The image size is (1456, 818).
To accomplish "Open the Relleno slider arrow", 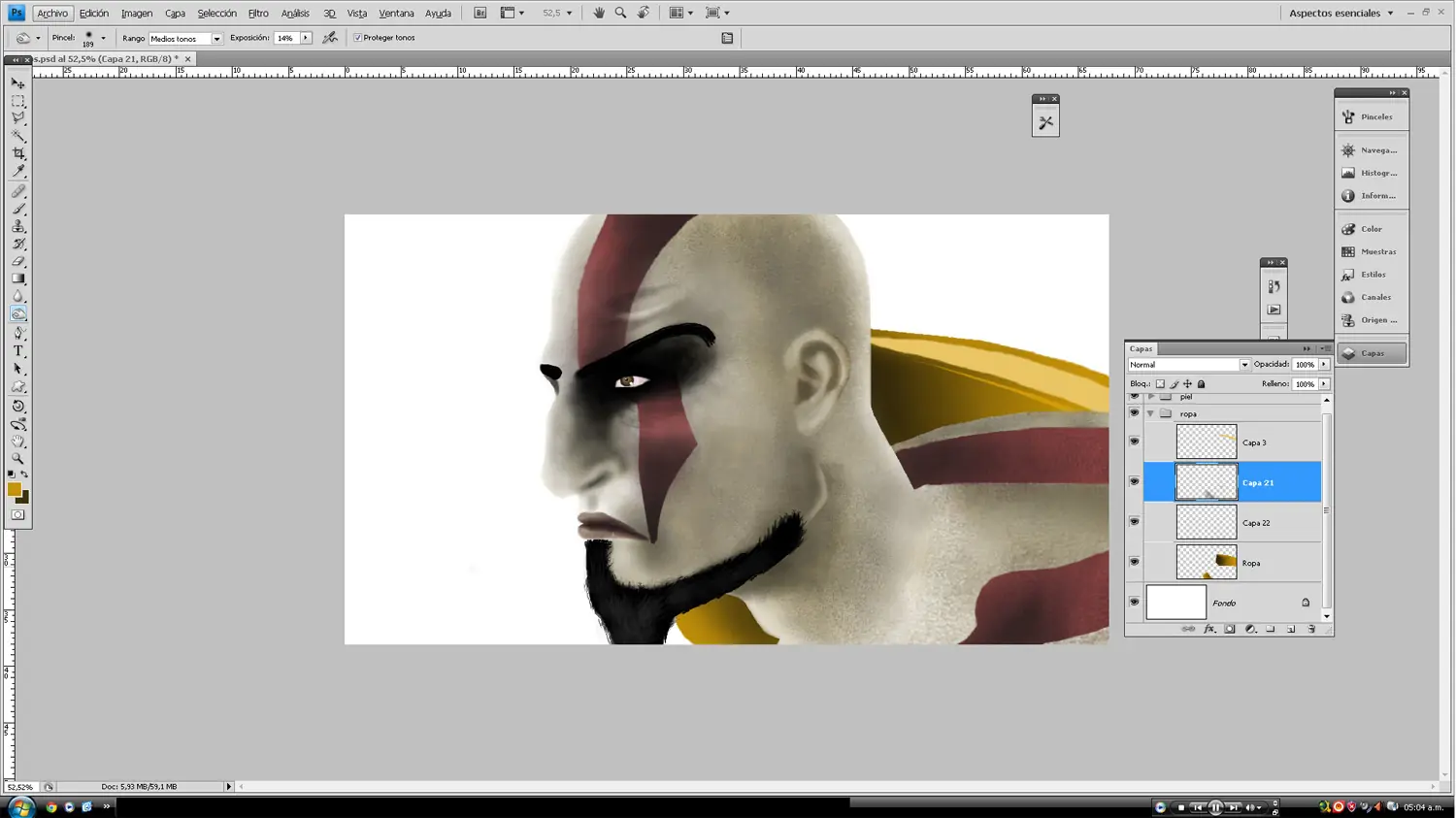I will click(x=1324, y=384).
